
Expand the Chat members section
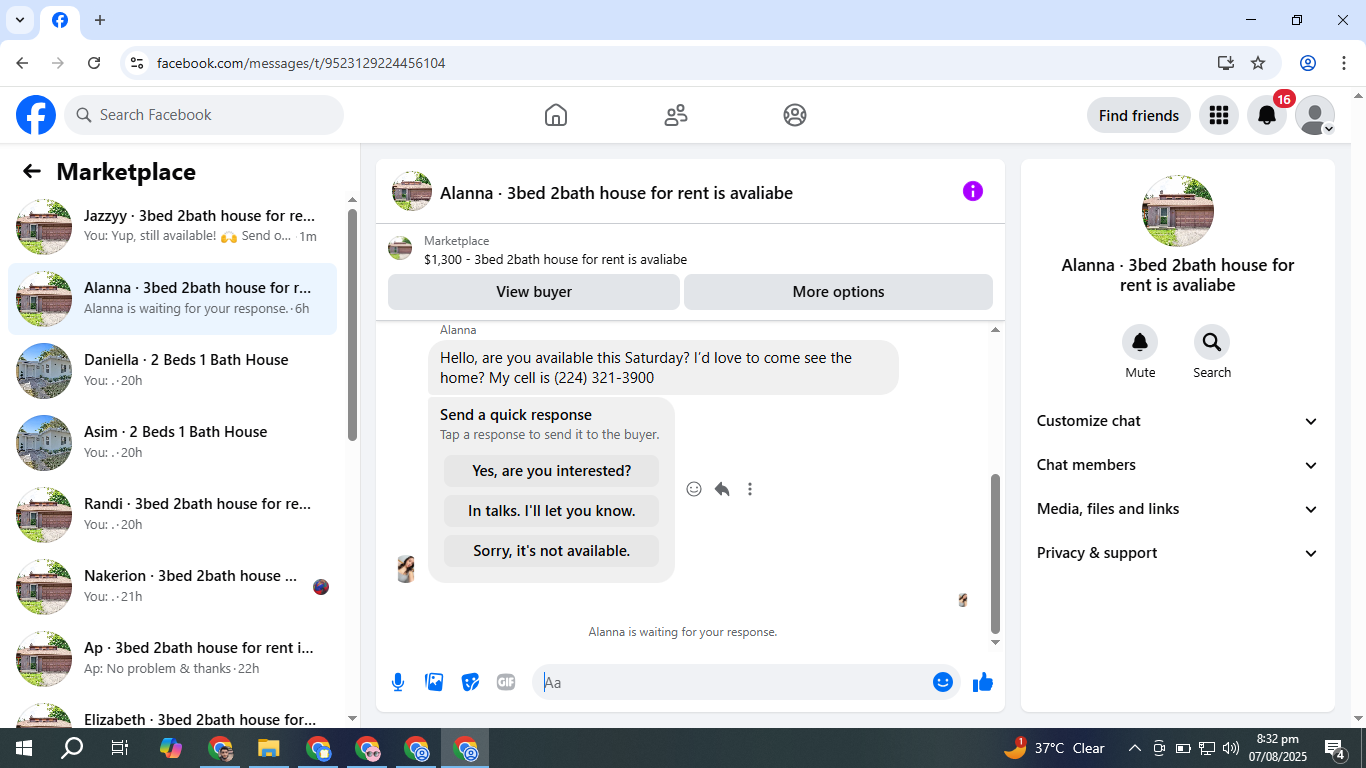(1178, 465)
